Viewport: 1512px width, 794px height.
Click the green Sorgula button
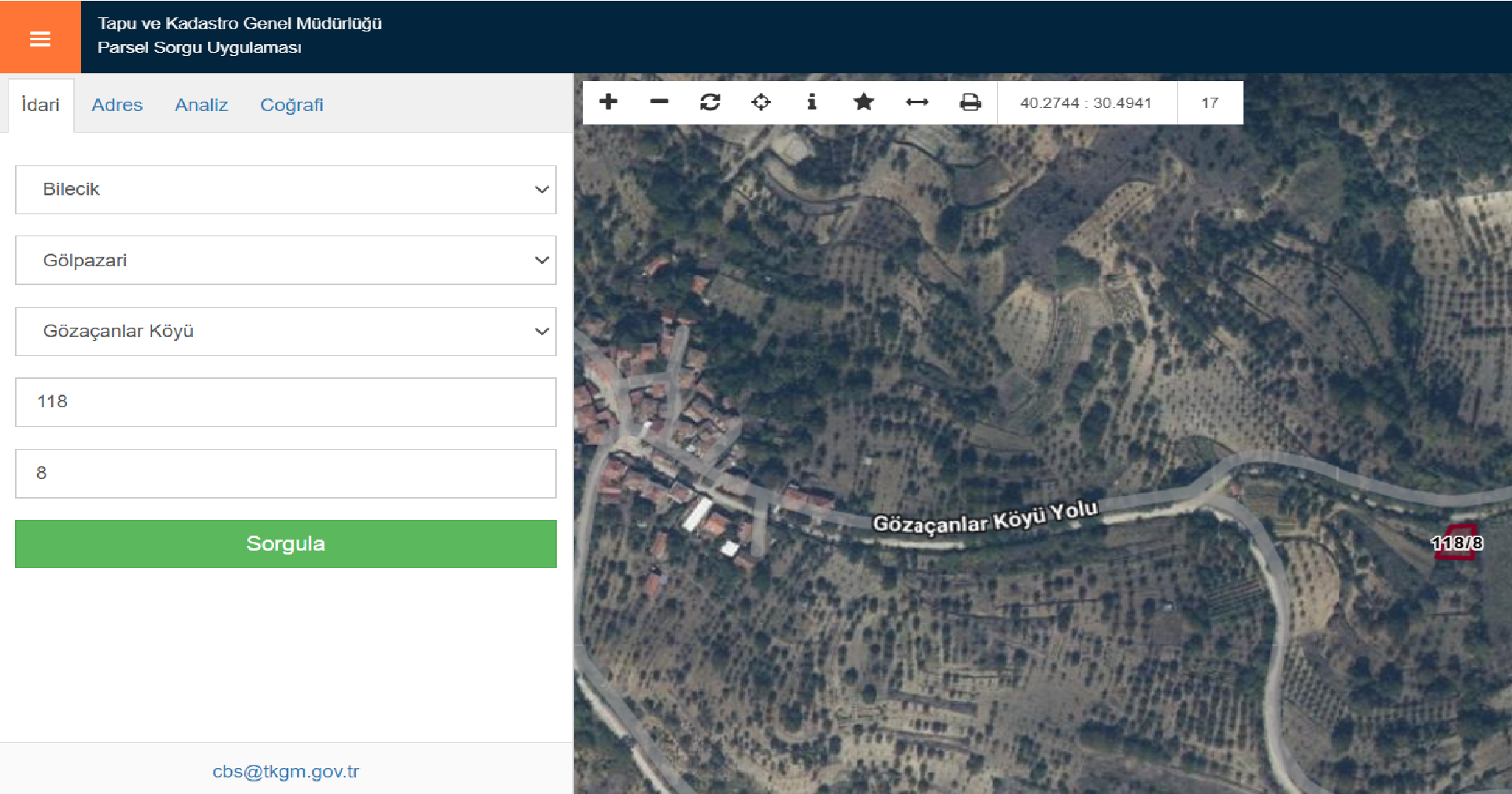tap(286, 544)
